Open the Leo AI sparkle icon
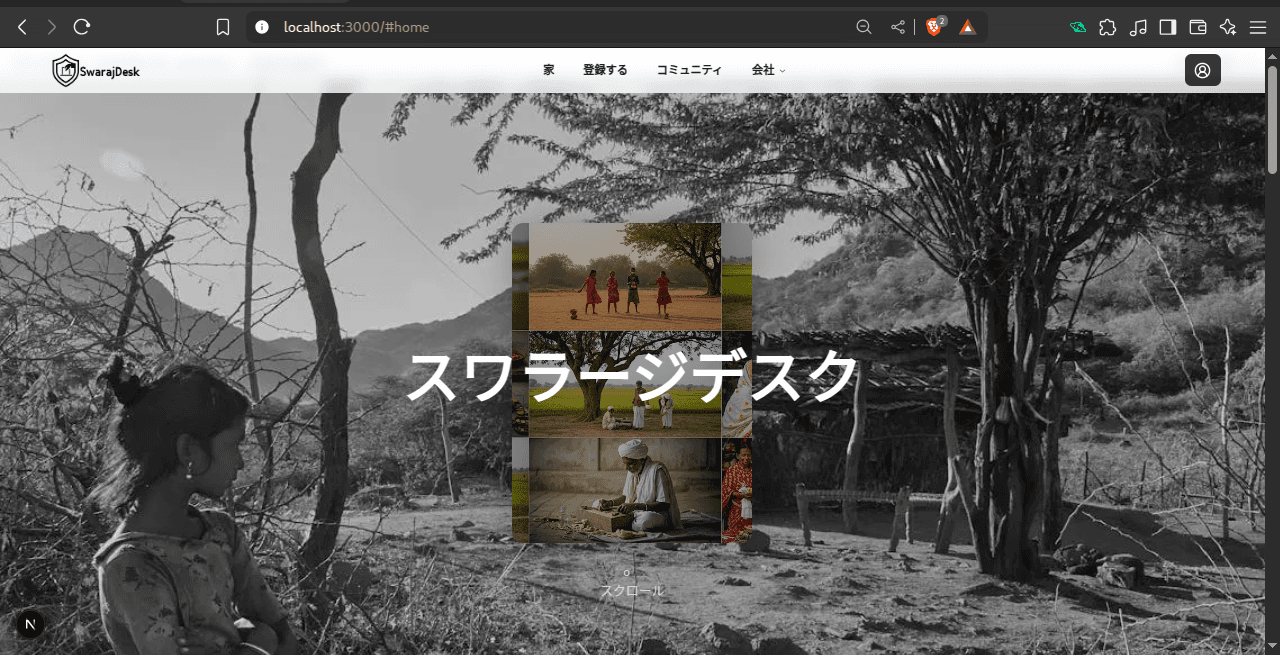 click(1228, 27)
